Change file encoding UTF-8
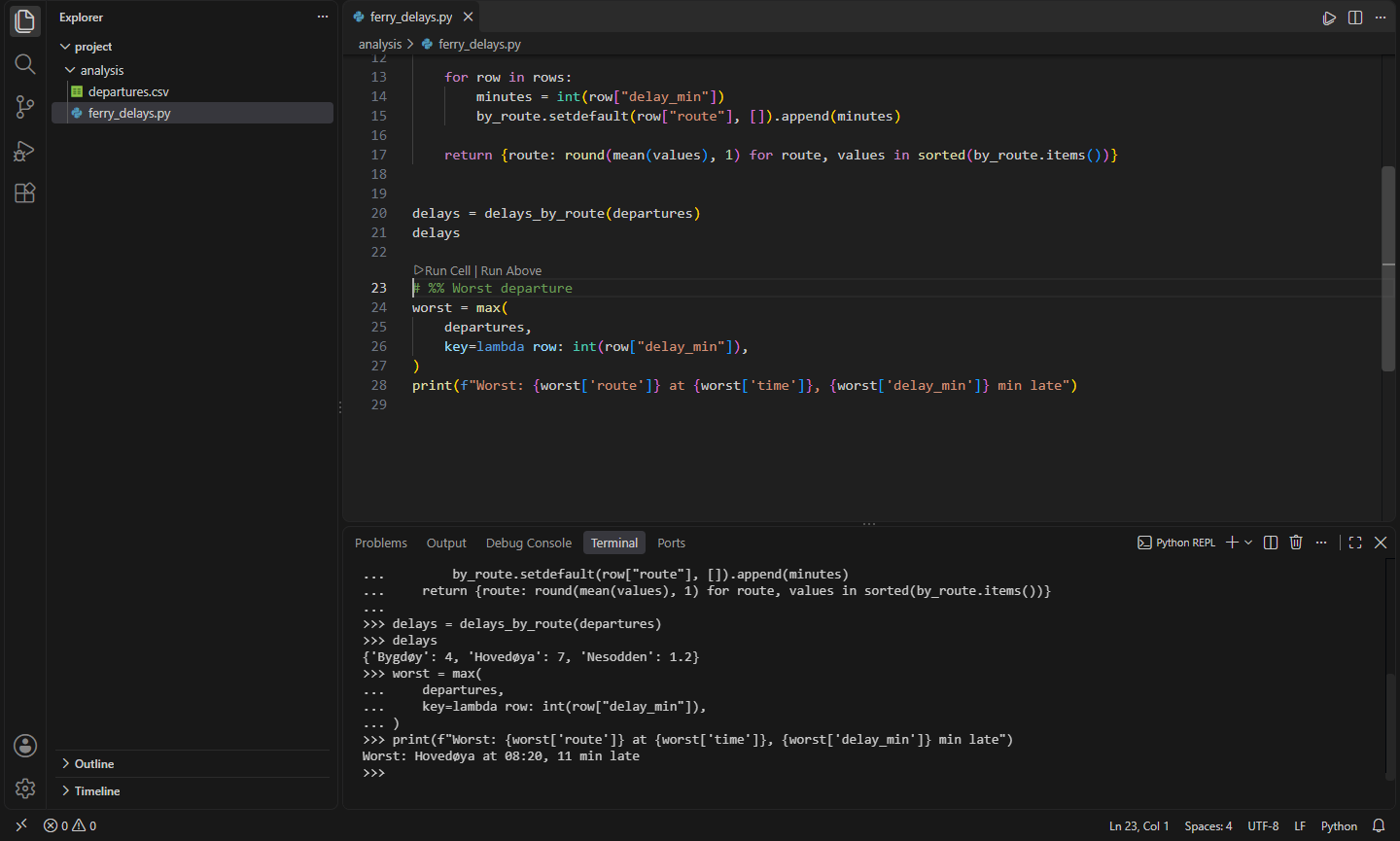1400x841 pixels. pyautogui.click(x=1263, y=826)
